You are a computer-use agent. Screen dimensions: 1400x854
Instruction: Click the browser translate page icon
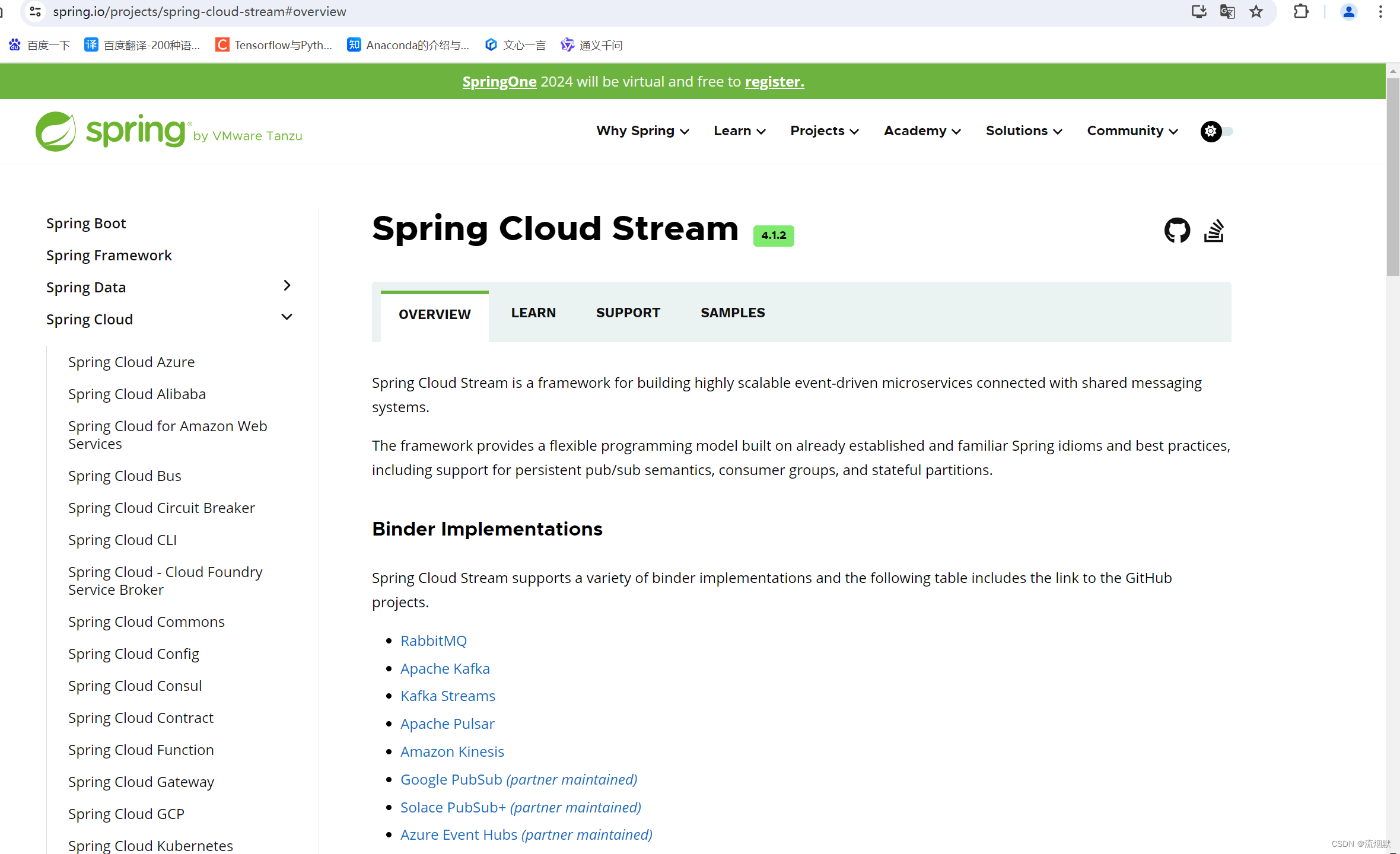(x=1227, y=12)
